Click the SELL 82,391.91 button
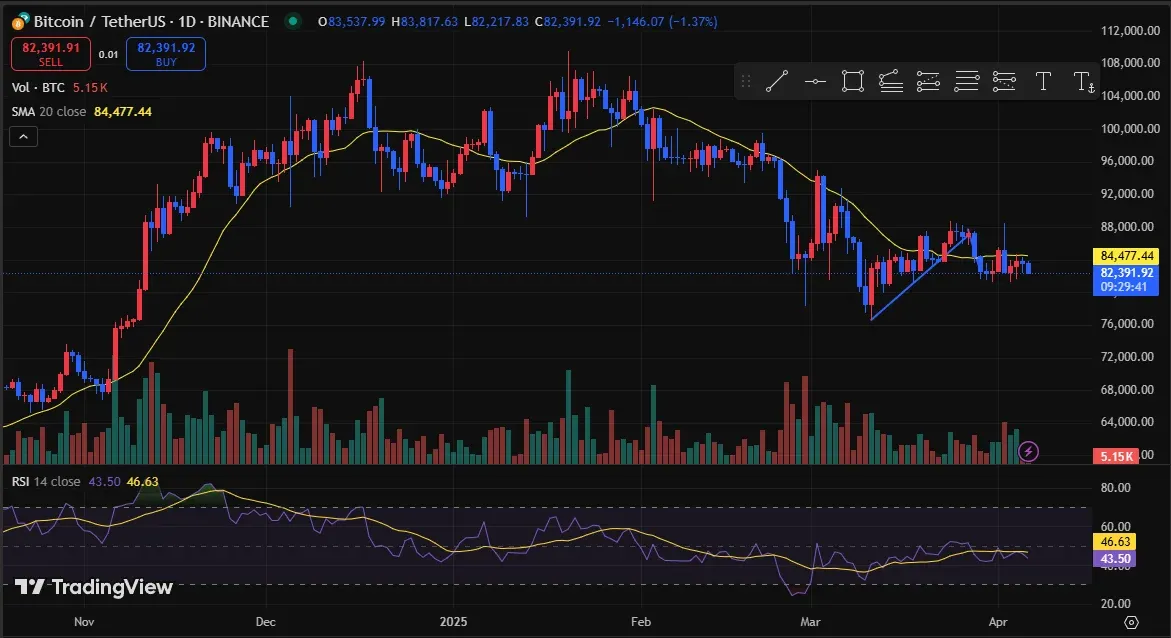 [x=51, y=54]
